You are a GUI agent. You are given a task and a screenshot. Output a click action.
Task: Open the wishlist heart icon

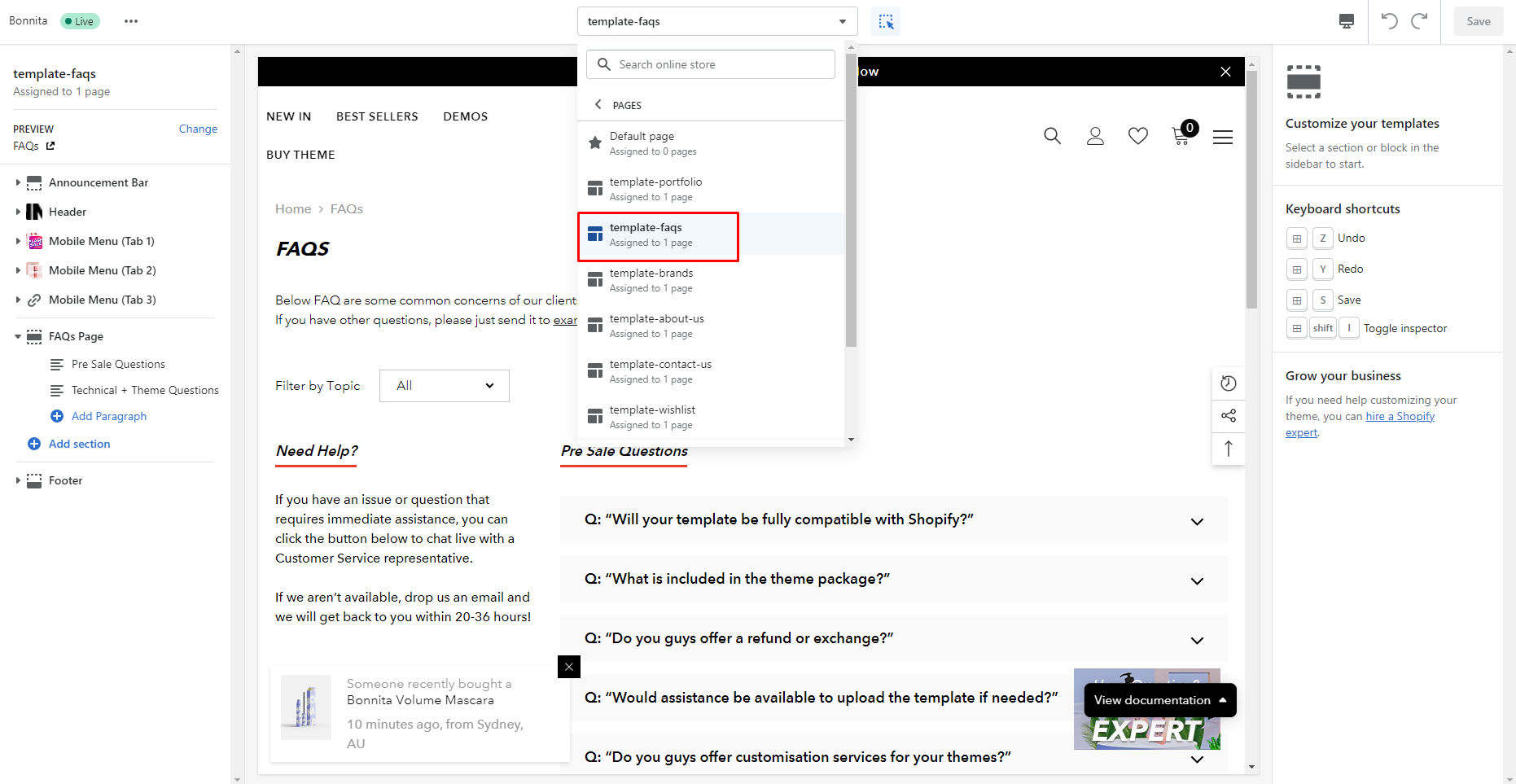click(1137, 136)
